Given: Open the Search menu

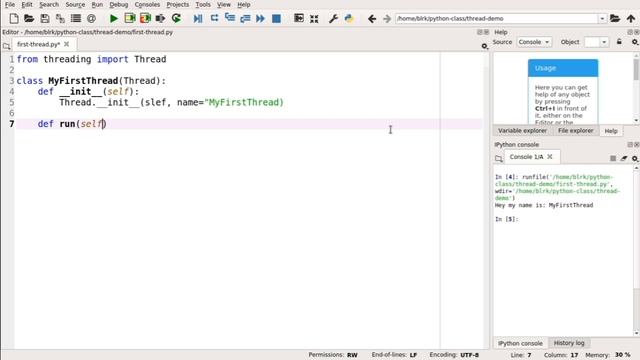Looking at the screenshot, I should click(x=49, y=4).
